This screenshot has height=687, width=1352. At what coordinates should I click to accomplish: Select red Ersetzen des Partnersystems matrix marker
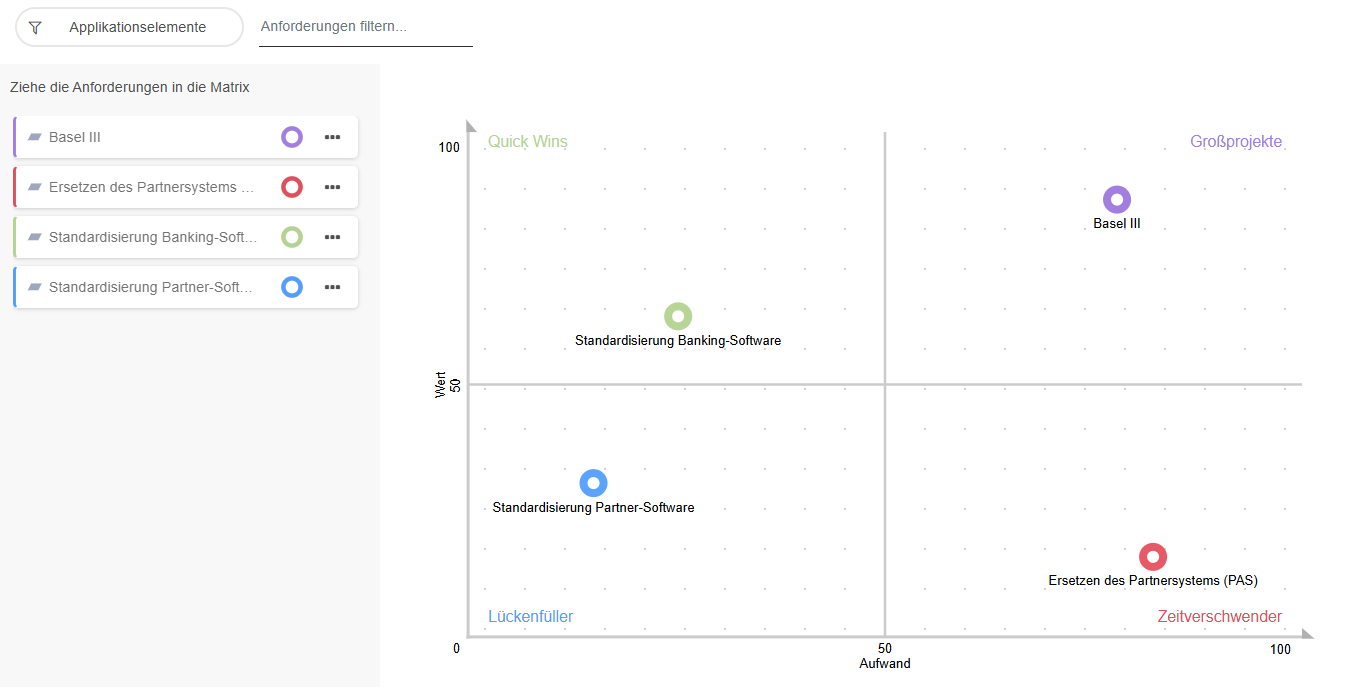pyautogui.click(x=1153, y=556)
